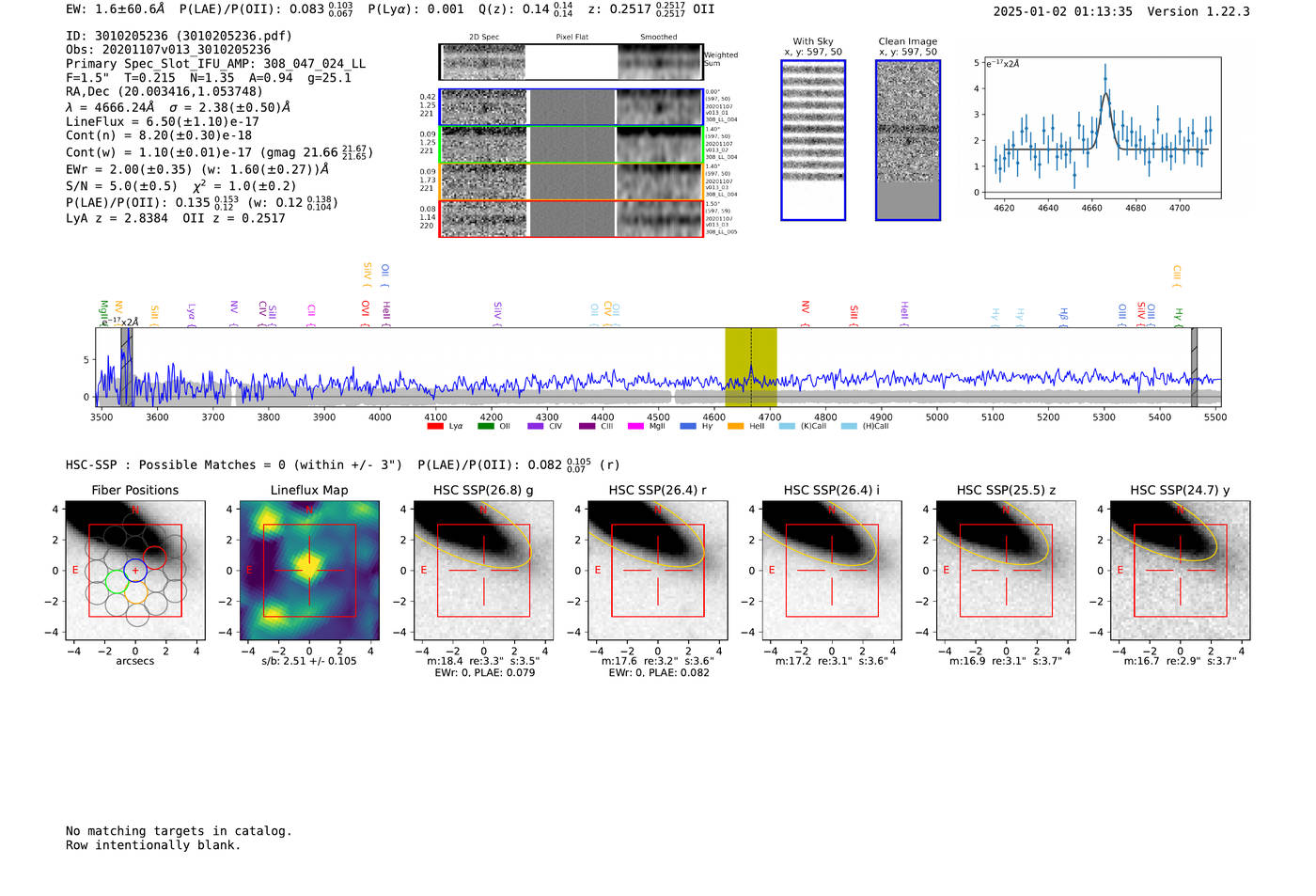Select the HSC SSP(24.7) y image
The width and height of the screenshot is (1316, 896).
coord(1181,571)
